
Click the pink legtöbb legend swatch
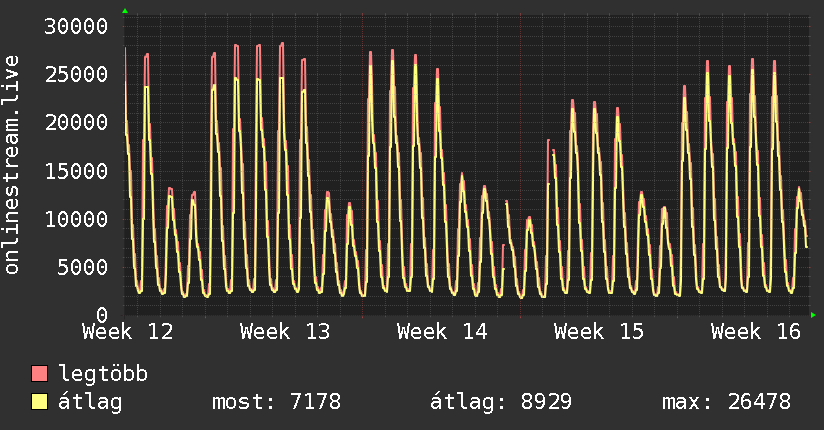click(39, 373)
